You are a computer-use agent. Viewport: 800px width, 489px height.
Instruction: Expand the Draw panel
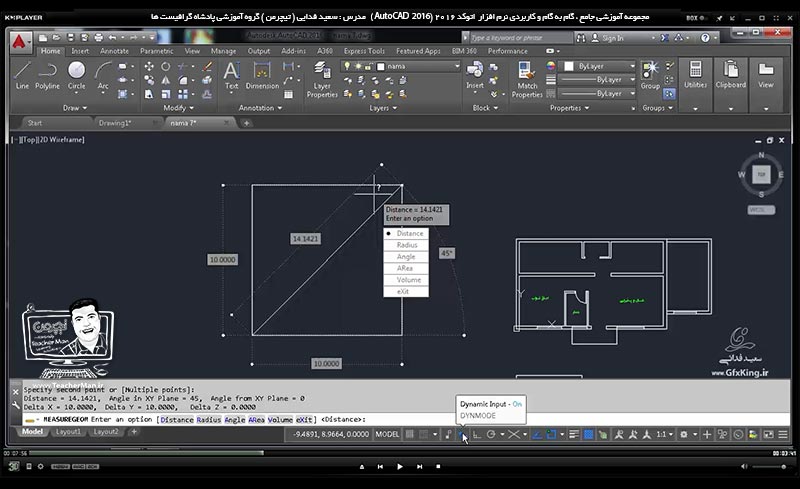tap(75, 108)
